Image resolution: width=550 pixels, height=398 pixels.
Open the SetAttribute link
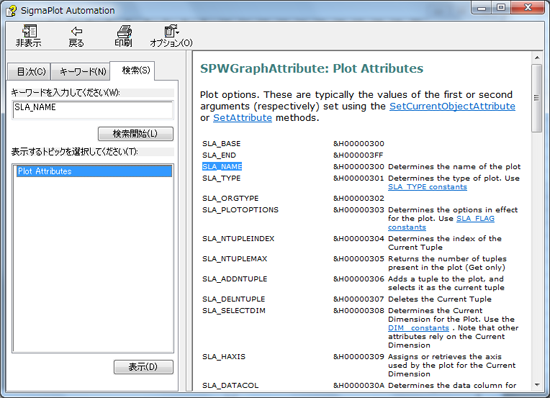pyautogui.click(x=242, y=118)
